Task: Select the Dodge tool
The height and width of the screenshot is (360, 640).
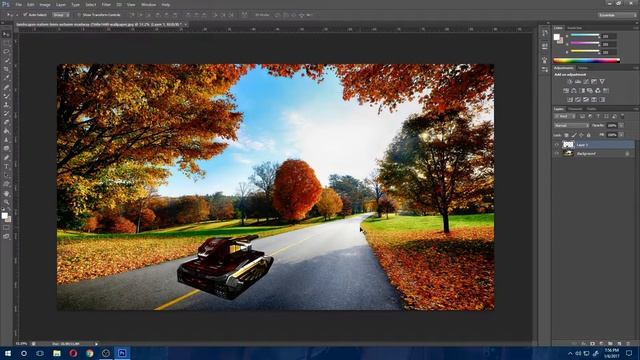Action: coord(6,149)
